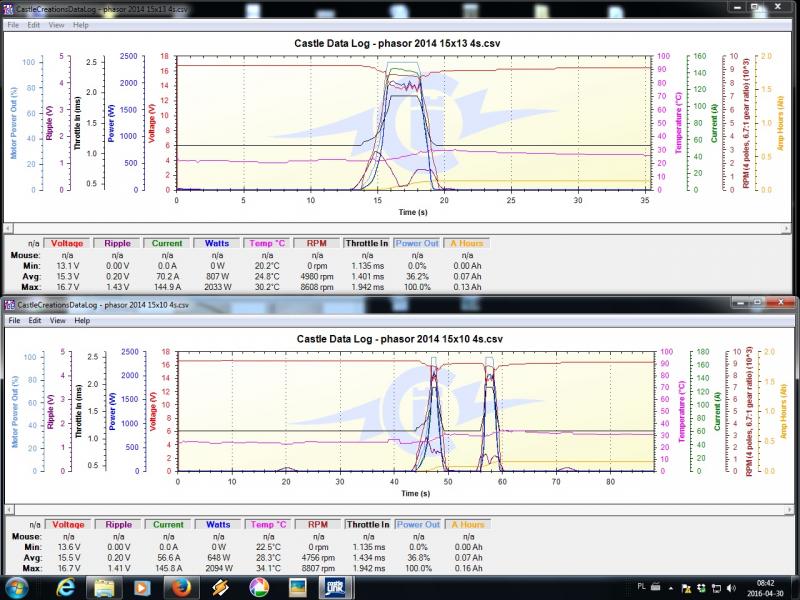Open Firefox from the taskbar

click(181, 585)
